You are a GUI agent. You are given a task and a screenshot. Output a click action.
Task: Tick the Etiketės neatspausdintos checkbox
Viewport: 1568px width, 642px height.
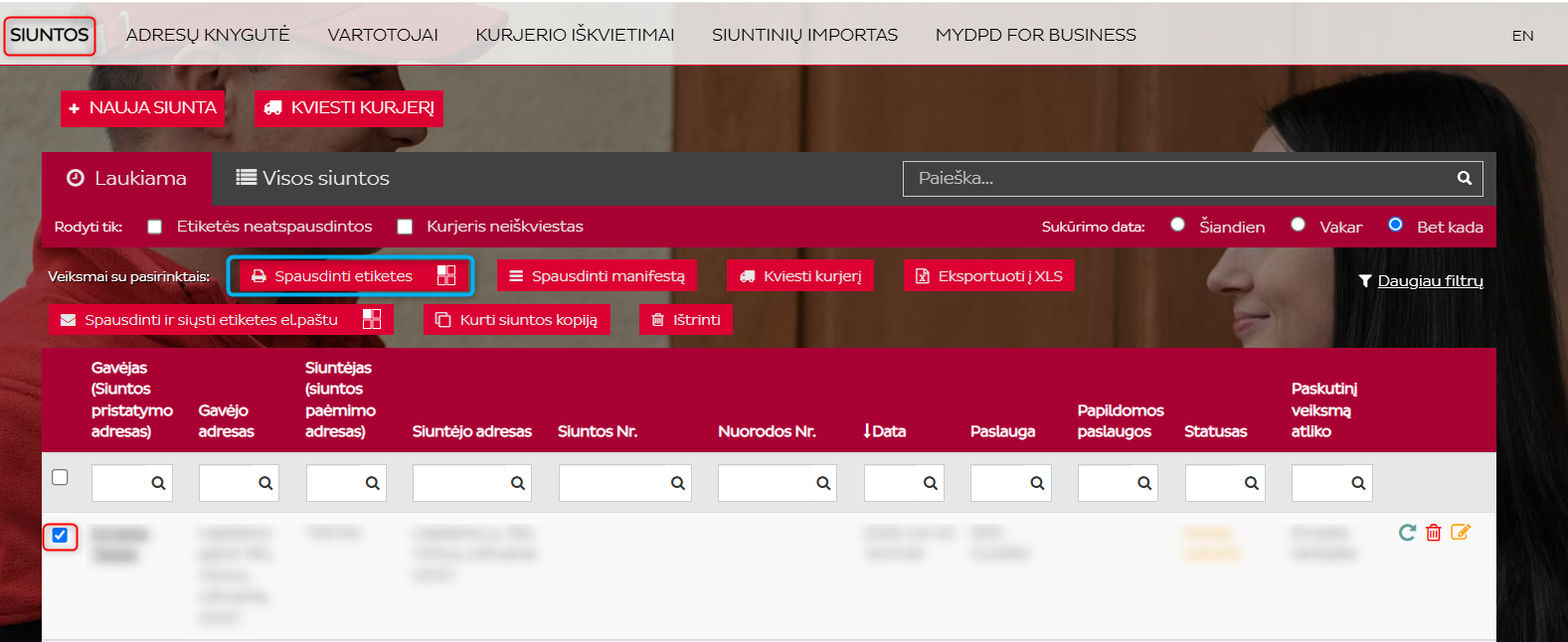(154, 227)
